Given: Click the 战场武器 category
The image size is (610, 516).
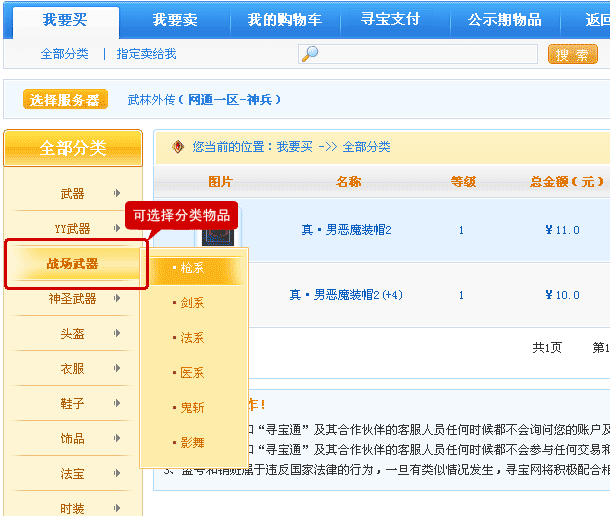Looking at the screenshot, I should tap(72, 264).
